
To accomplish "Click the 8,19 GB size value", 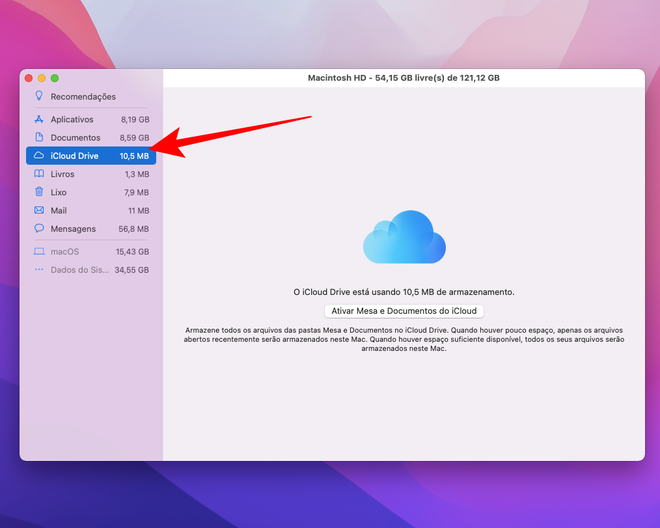I will tap(135, 120).
